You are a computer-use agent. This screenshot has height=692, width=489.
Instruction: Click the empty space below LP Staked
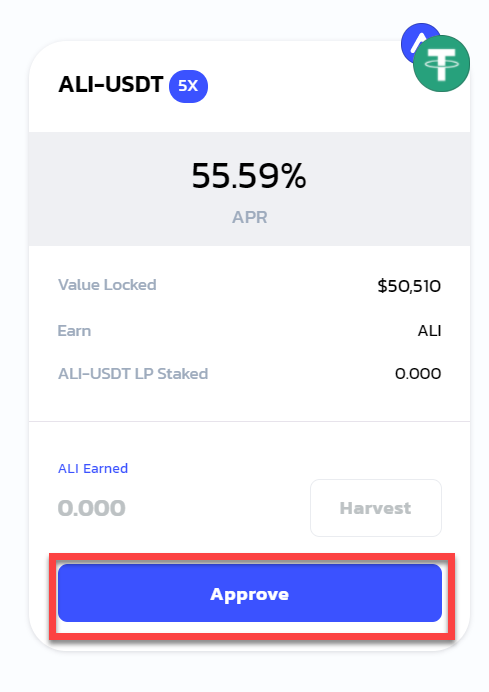[x=250, y=401]
